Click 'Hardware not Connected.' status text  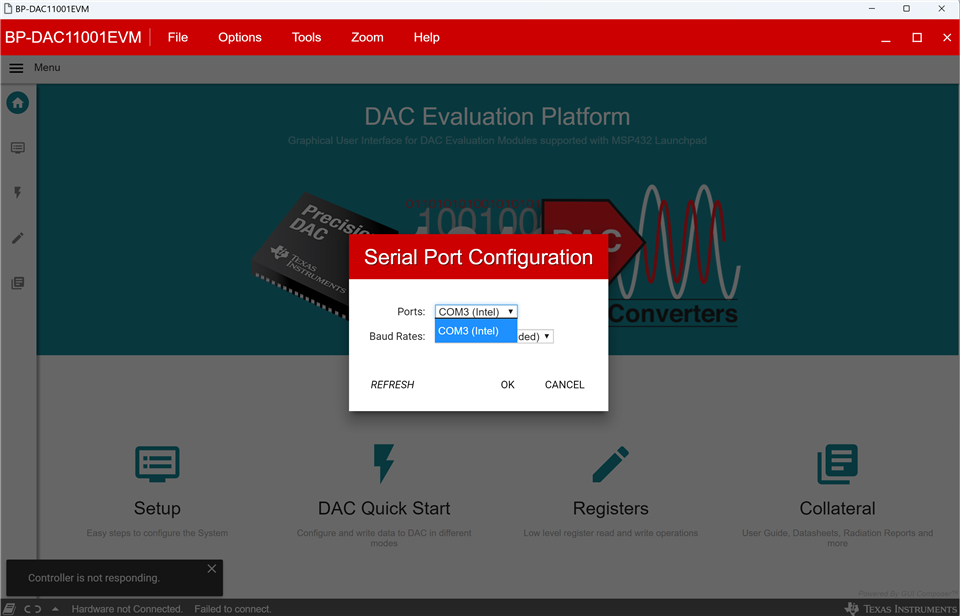point(127,609)
